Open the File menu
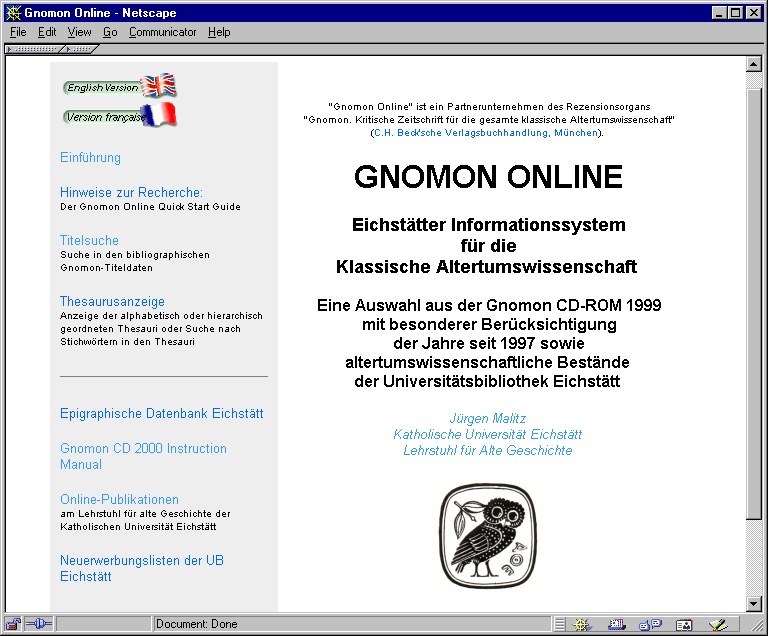This screenshot has height=636, width=768. (18, 32)
